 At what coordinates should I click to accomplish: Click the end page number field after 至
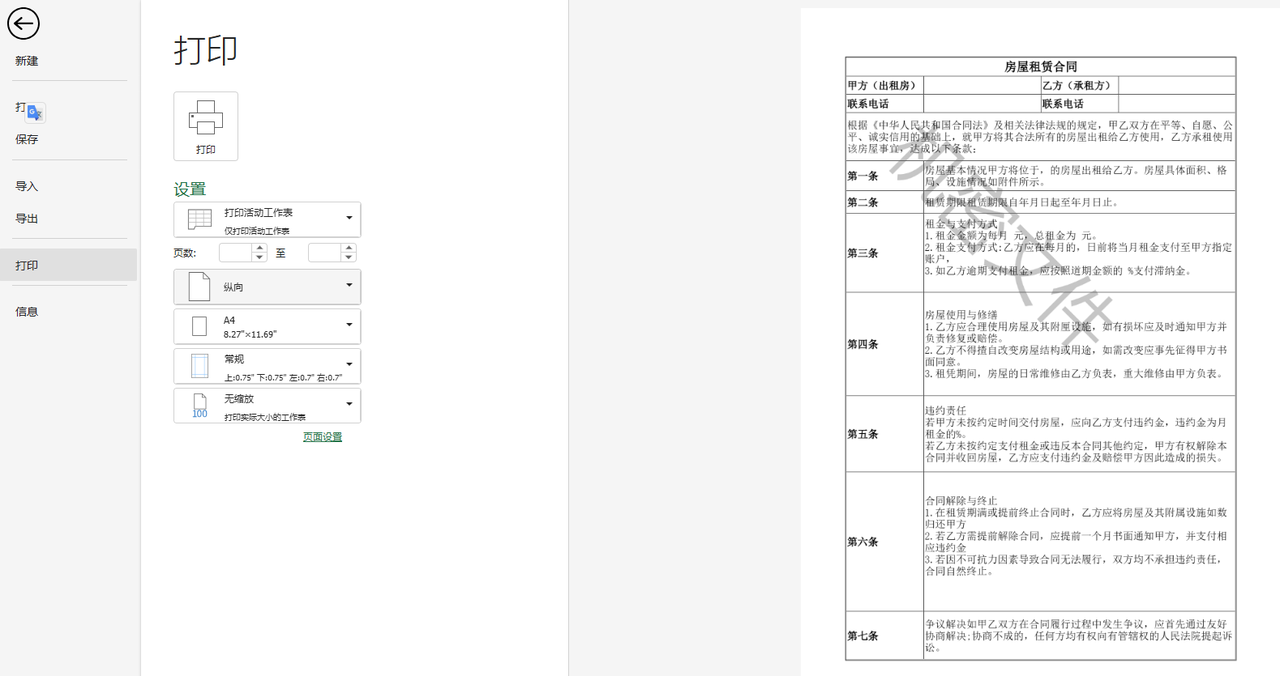(x=325, y=253)
